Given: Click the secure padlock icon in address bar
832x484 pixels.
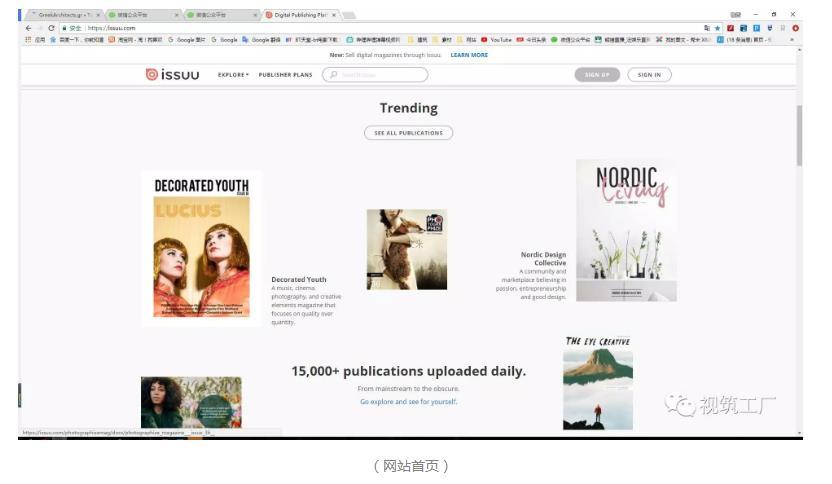Looking at the screenshot, I should 64,28.
